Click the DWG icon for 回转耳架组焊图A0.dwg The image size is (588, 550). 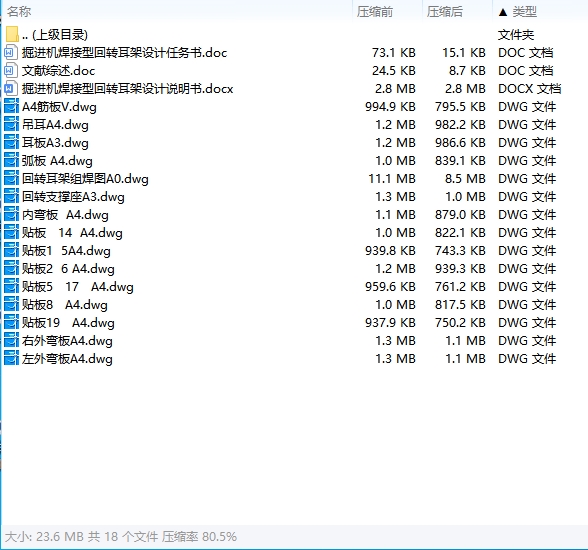11,178
